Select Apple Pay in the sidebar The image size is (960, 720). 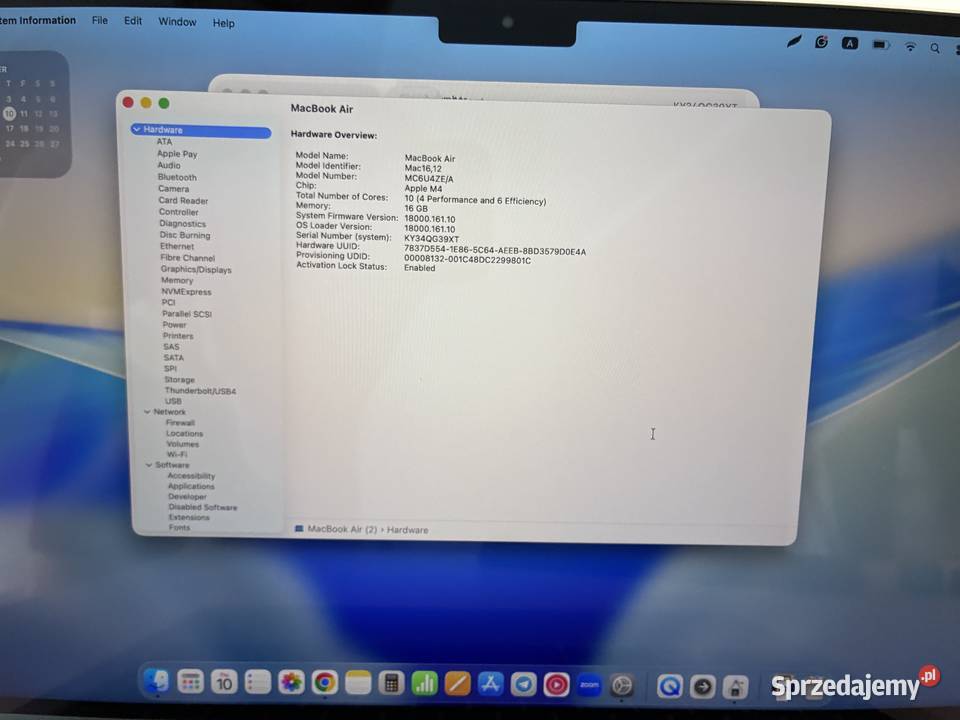point(178,154)
